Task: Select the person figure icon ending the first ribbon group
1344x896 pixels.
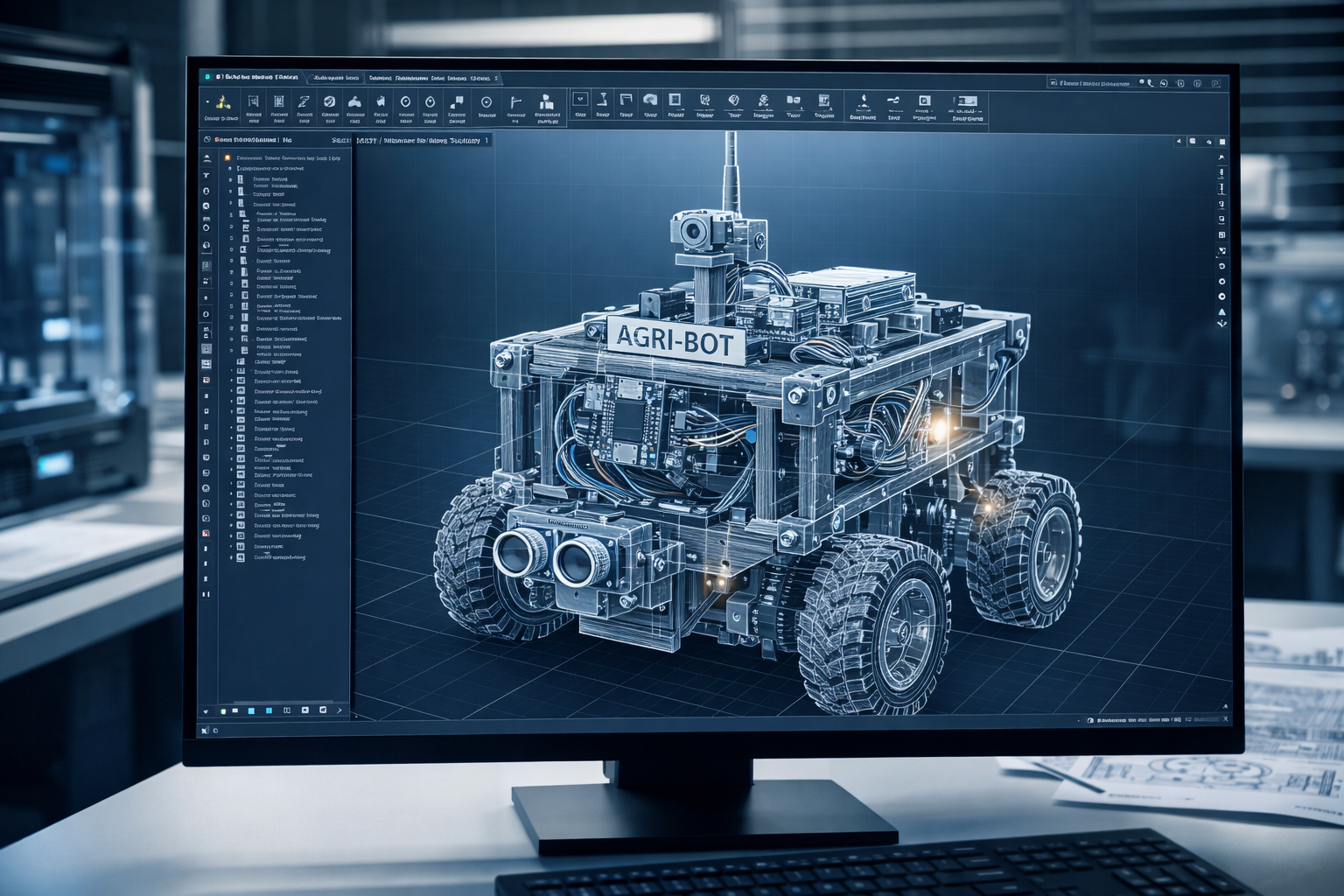Action: point(547,102)
